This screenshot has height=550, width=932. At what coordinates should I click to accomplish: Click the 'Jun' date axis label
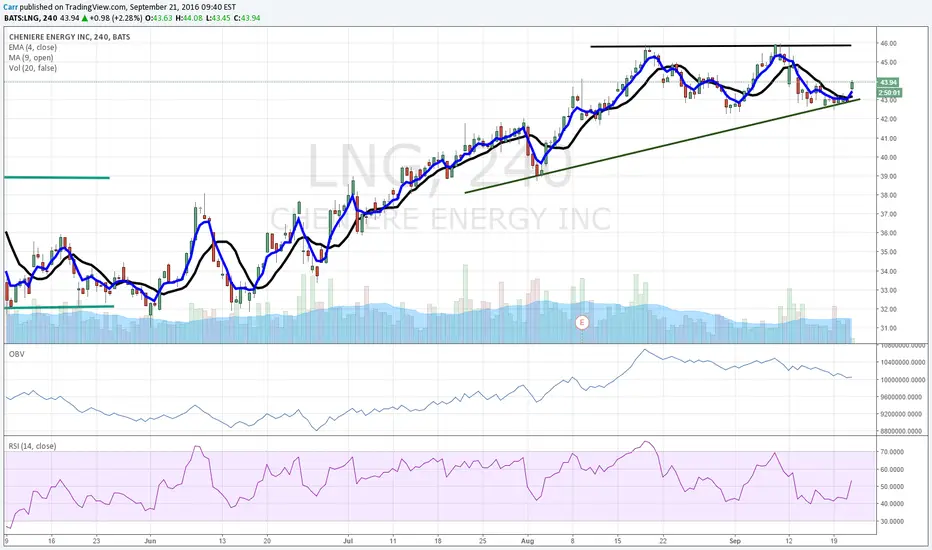150,541
